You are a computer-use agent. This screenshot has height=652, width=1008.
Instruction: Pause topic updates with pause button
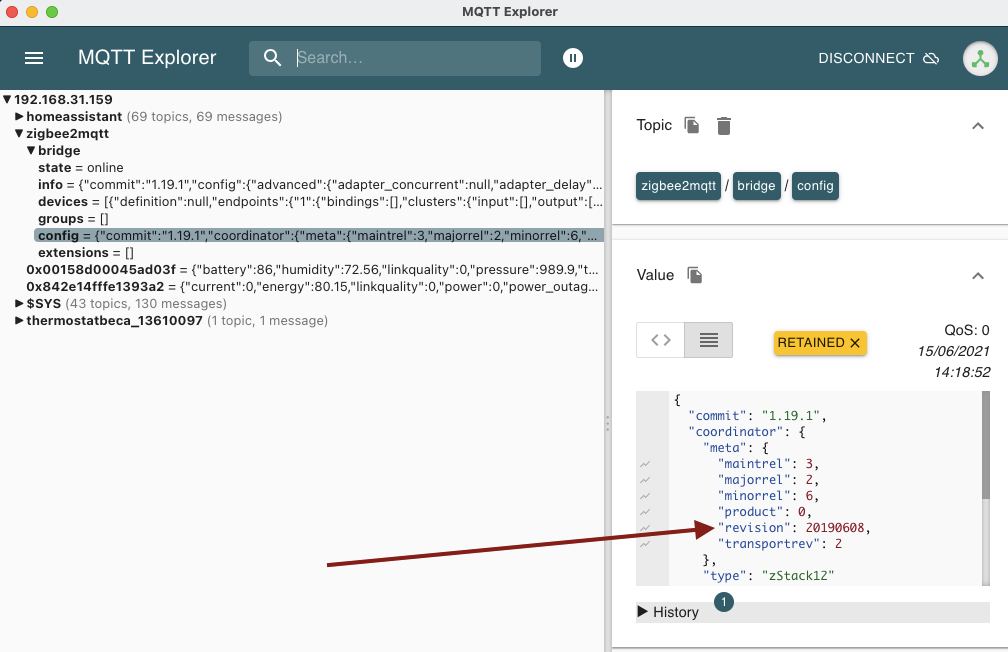pyautogui.click(x=572, y=58)
